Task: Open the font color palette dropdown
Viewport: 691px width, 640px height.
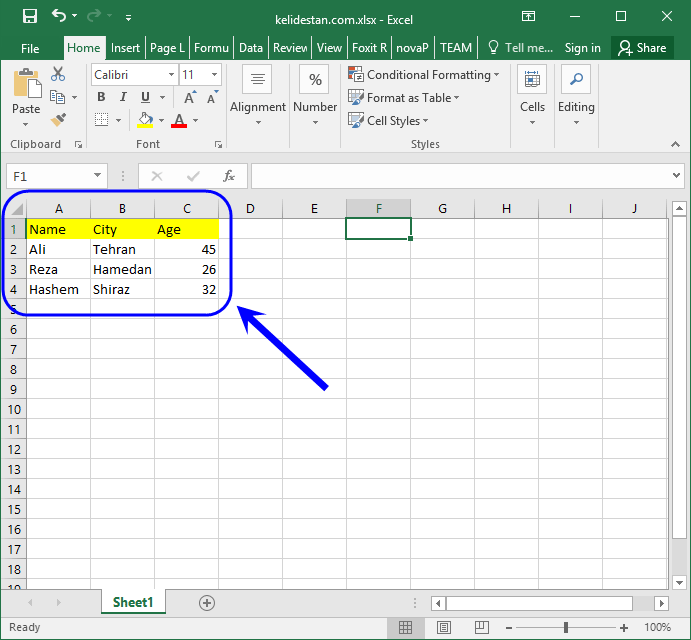Action: coord(196,120)
